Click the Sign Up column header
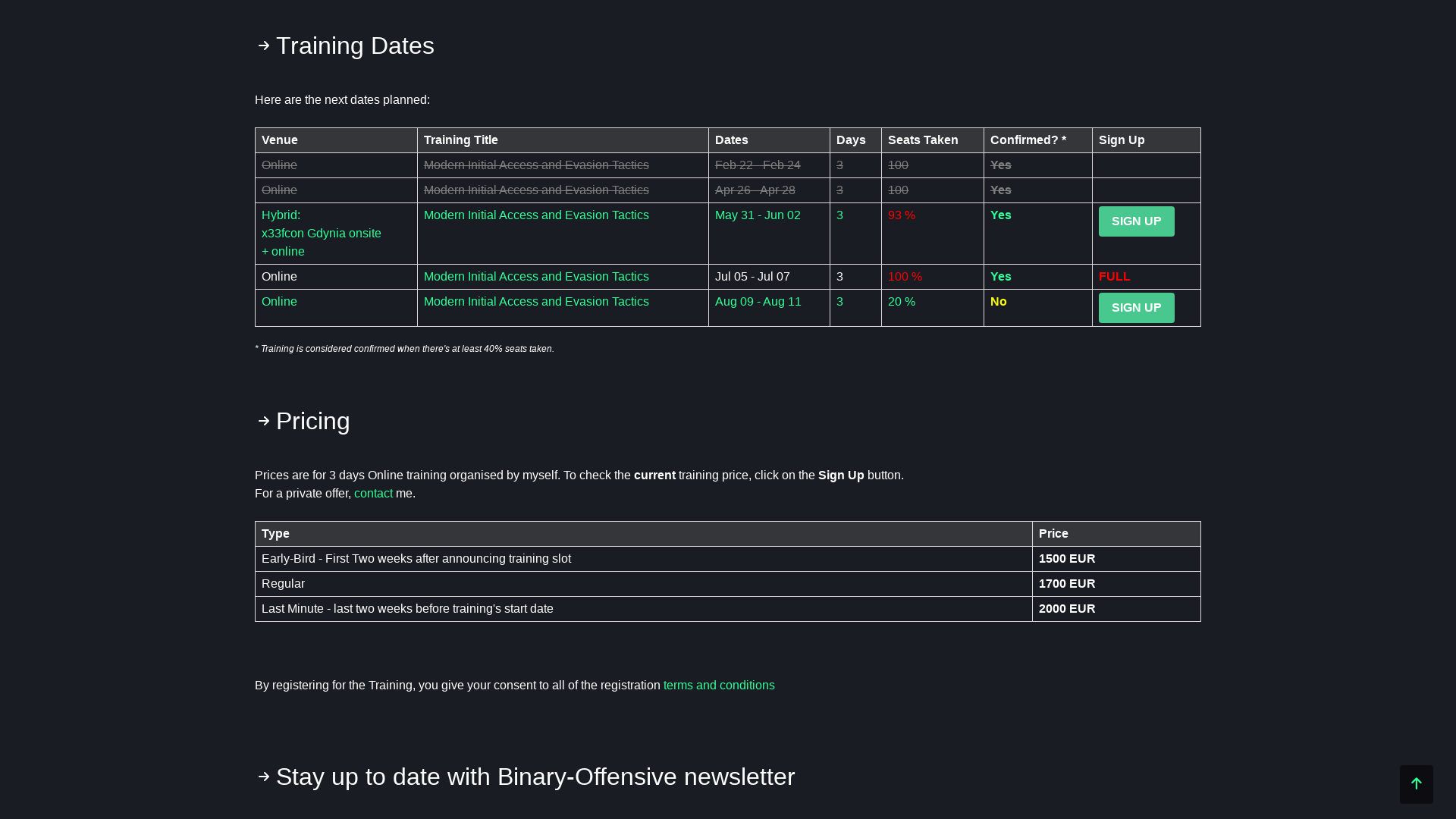 click(1146, 140)
